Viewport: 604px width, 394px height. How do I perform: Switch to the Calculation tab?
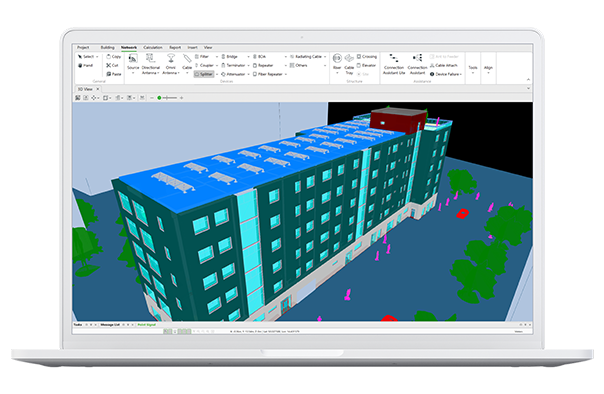coord(153,47)
